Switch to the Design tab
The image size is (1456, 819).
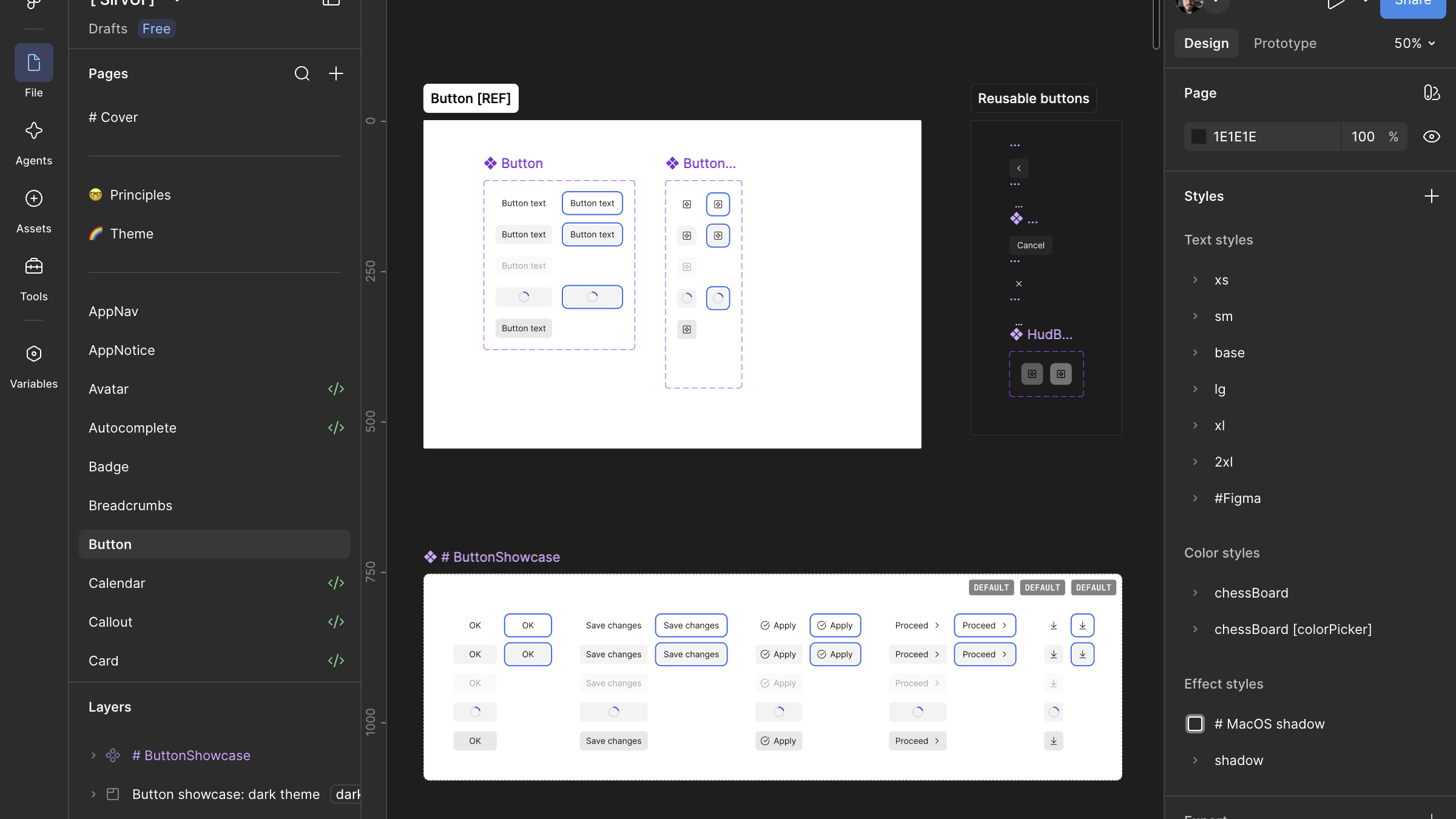click(x=1206, y=43)
